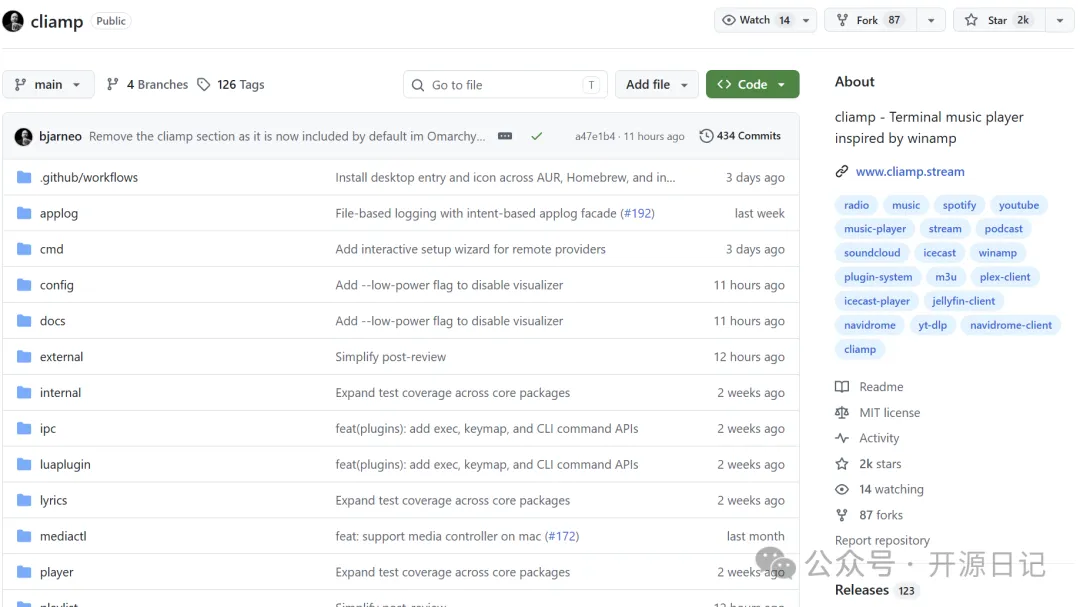1080x607 pixels.
Task: Select the navidrome-client topic tag
Action: [1010, 325]
